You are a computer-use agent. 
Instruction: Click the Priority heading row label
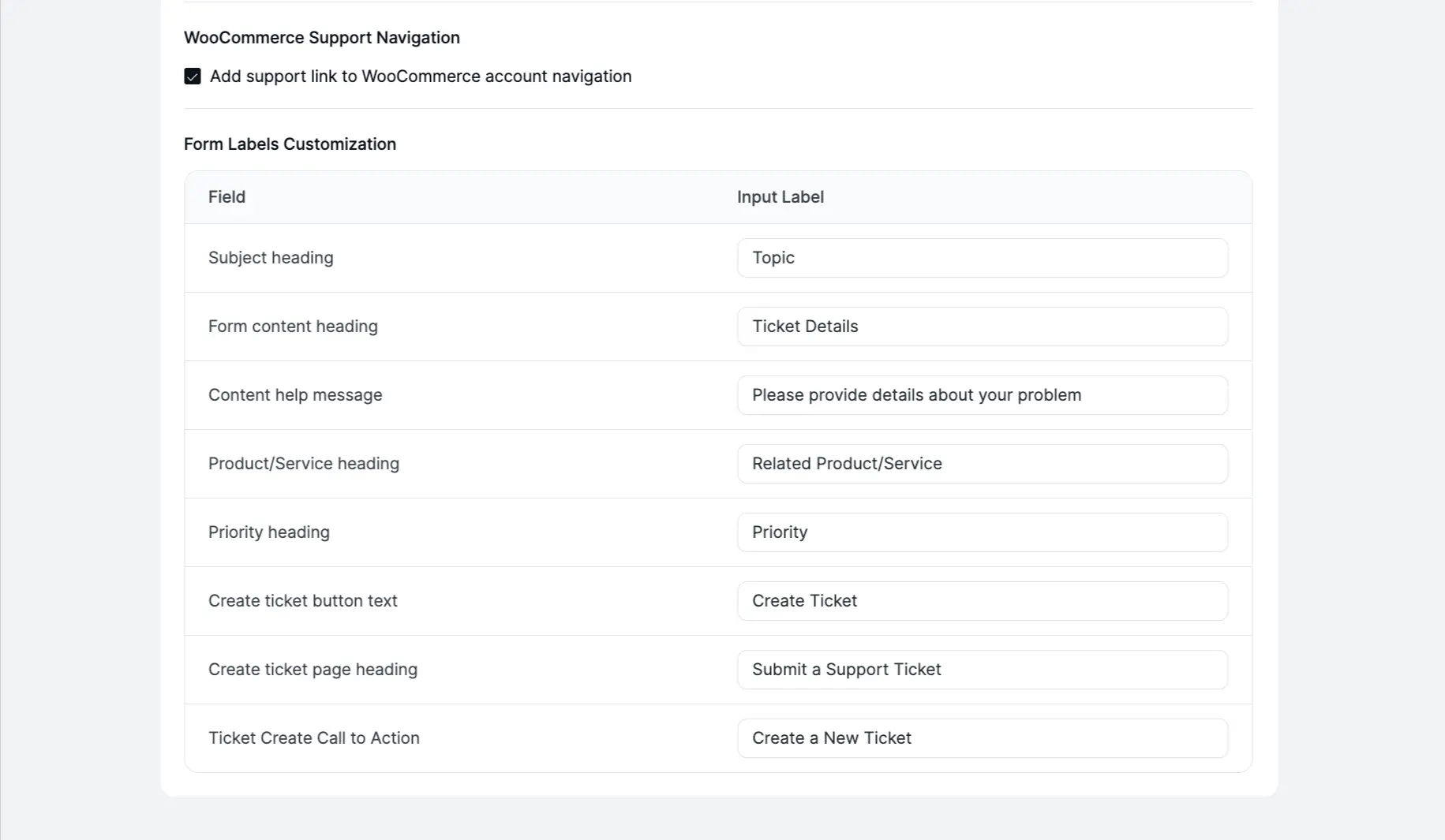click(x=269, y=532)
